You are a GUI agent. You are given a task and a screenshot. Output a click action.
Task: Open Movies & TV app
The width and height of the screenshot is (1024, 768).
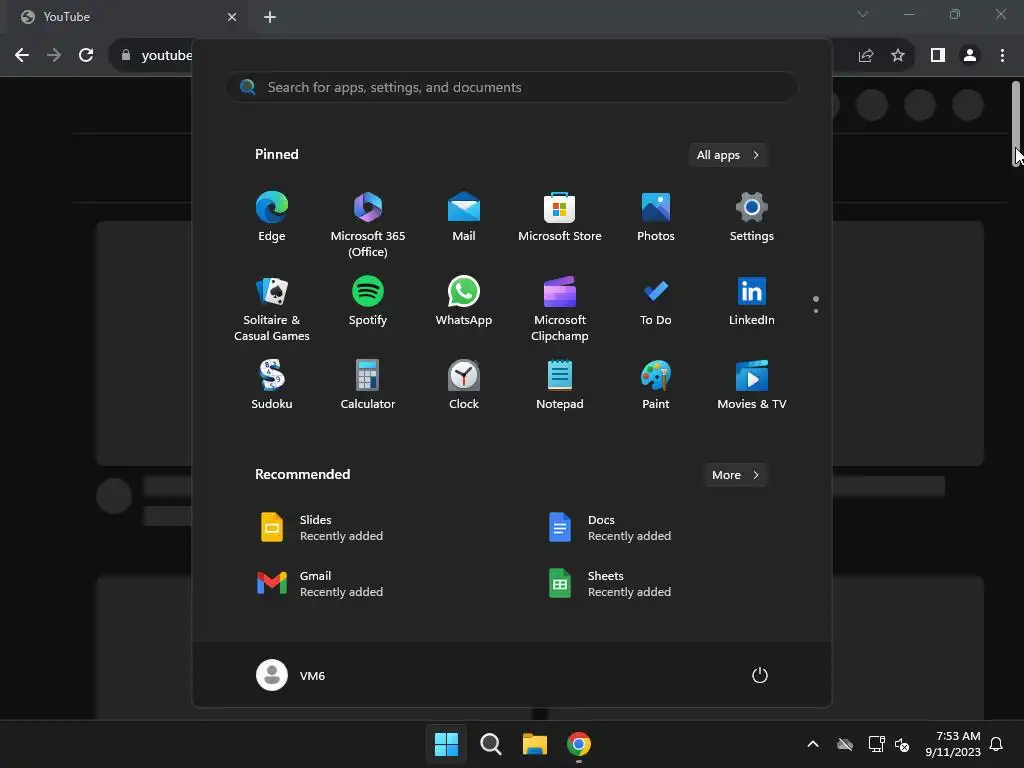click(x=752, y=385)
